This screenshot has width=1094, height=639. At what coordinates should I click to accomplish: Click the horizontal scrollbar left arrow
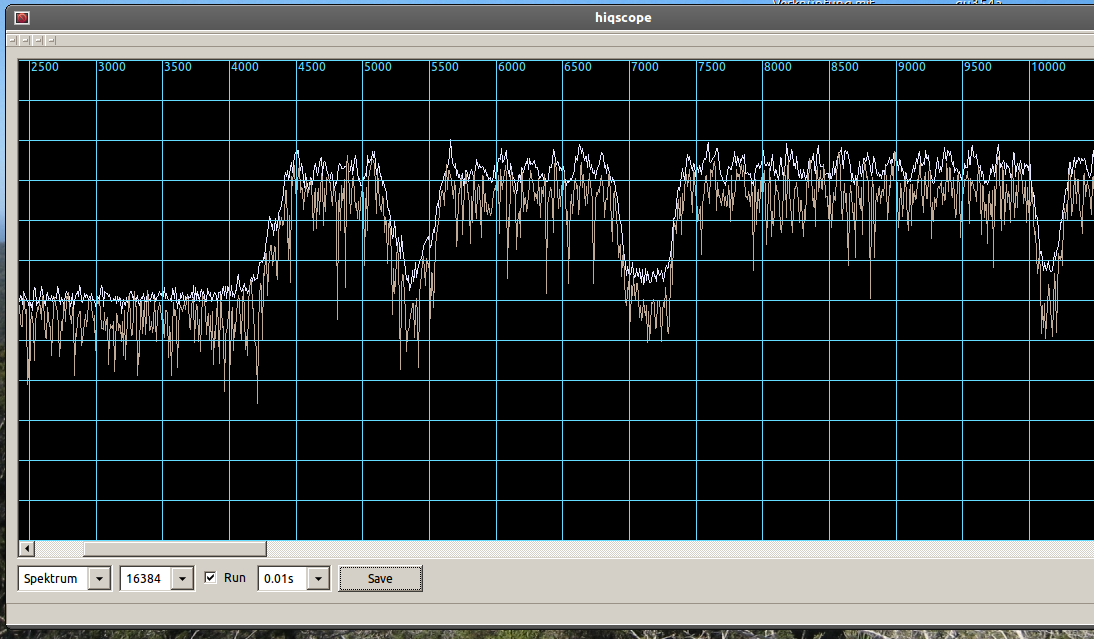pos(27,548)
